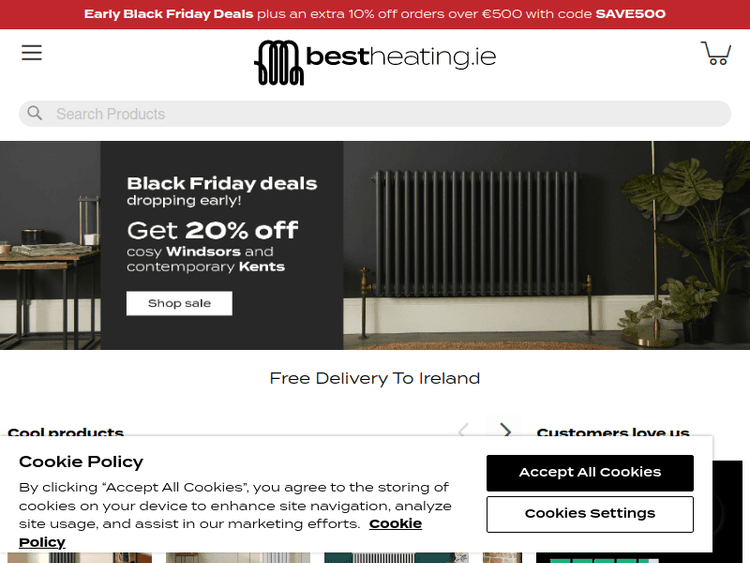The width and height of the screenshot is (750, 563).
Task: Open the brick-wall product thumbnail
Action: pyautogui.click(x=502, y=558)
